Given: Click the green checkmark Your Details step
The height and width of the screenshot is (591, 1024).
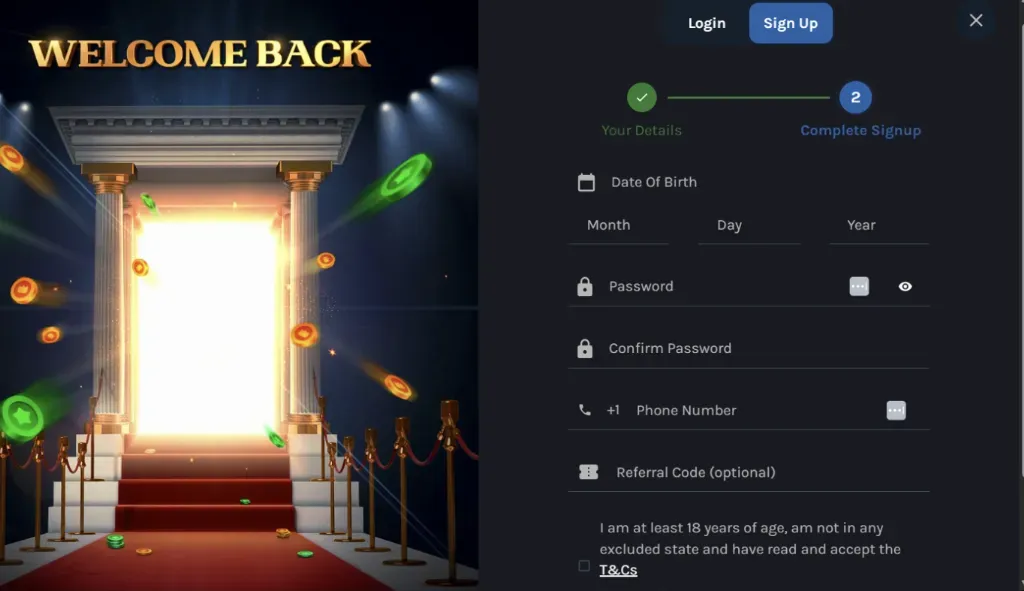Looking at the screenshot, I should (x=641, y=97).
